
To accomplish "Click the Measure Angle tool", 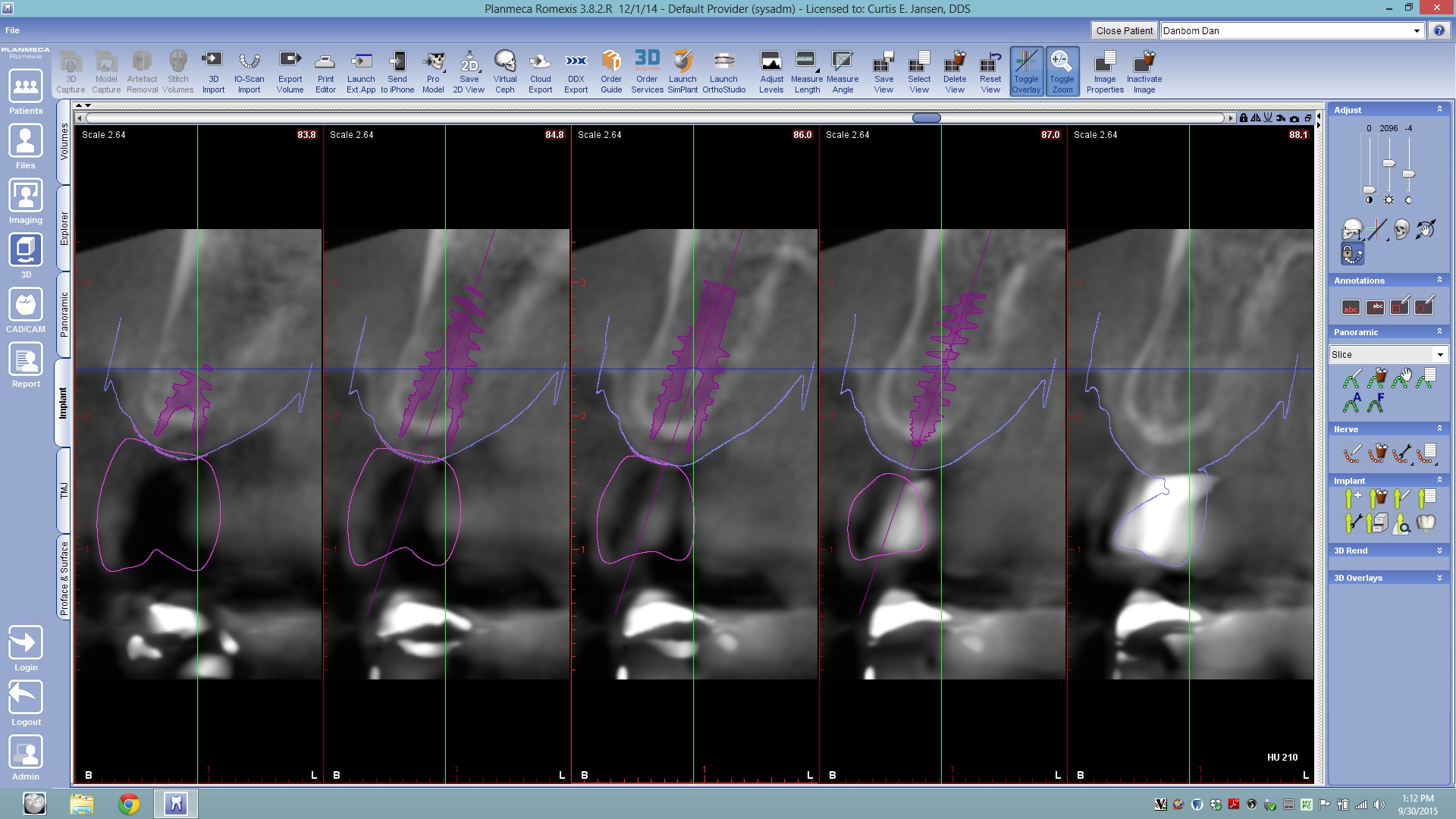I will pyautogui.click(x=842, y=72).
